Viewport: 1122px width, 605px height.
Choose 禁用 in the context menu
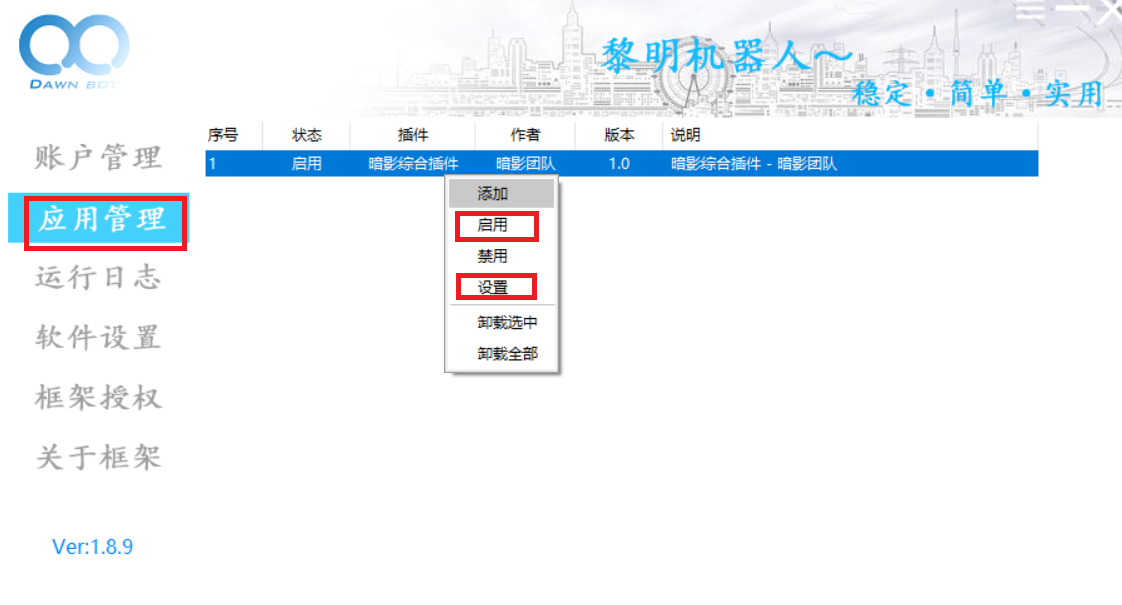point(501,256)
